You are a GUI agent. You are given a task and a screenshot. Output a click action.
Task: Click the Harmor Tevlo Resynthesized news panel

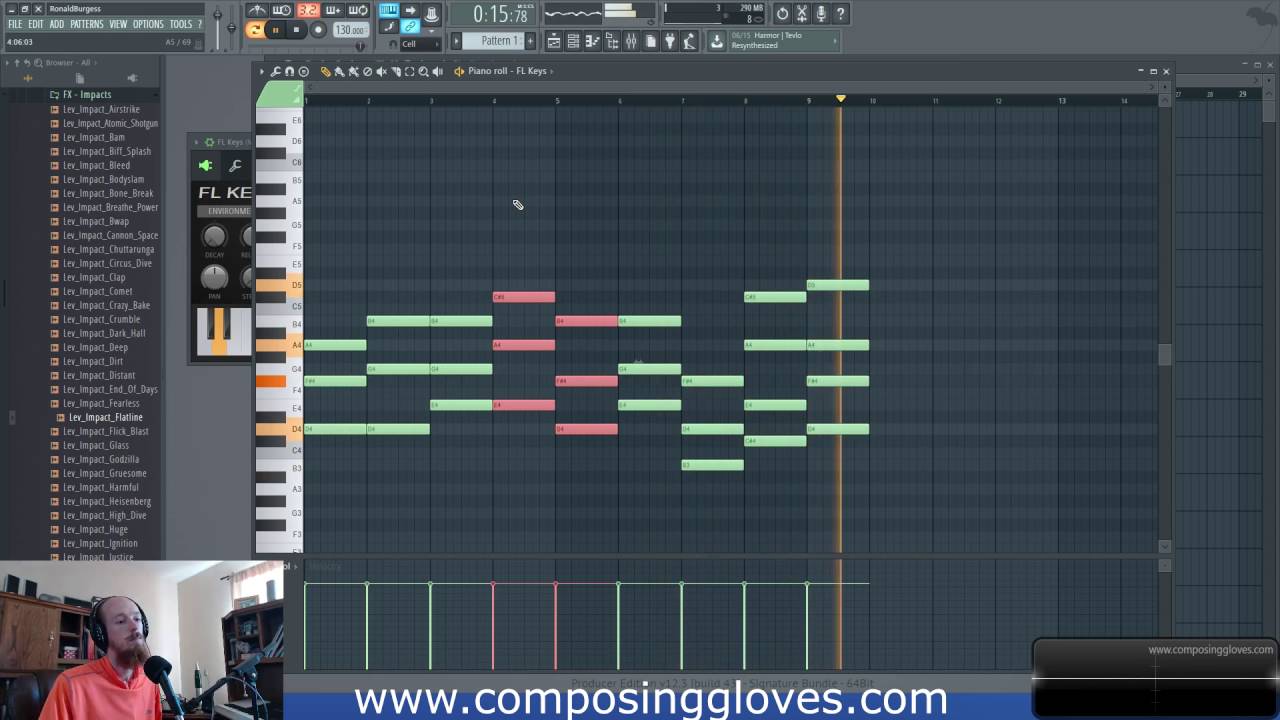[784, 40]
